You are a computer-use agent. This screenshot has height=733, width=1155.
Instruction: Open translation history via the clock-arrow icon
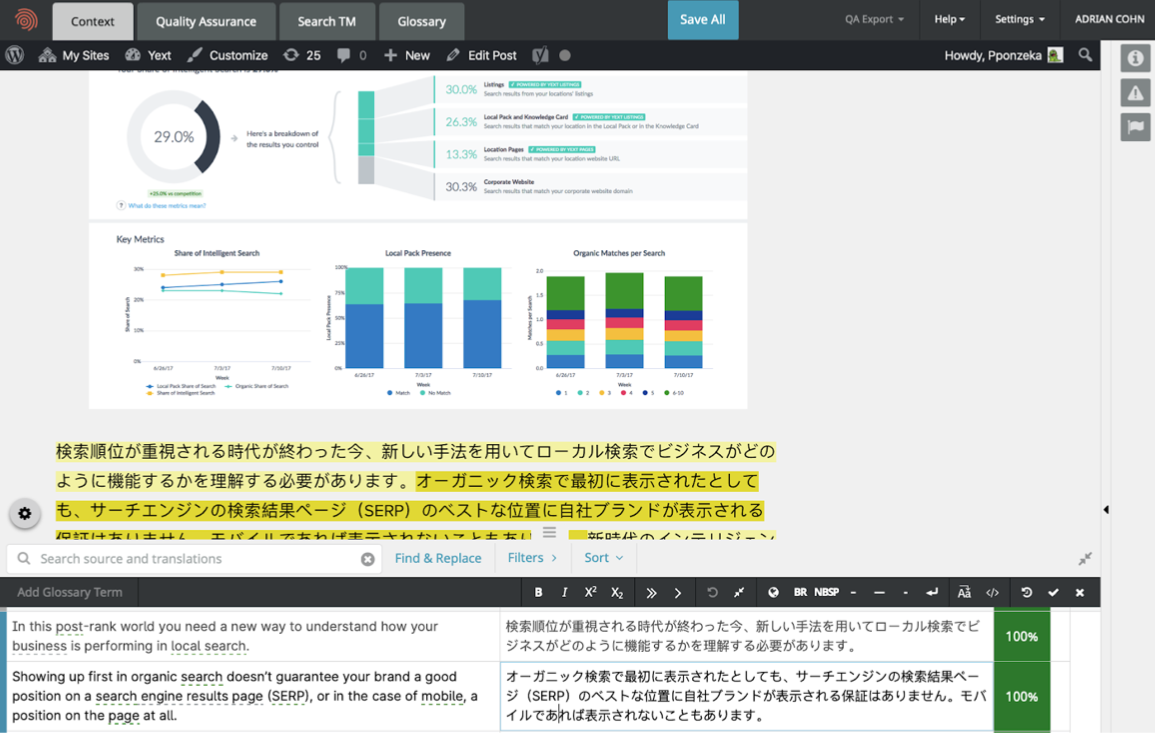(1026, 592)
